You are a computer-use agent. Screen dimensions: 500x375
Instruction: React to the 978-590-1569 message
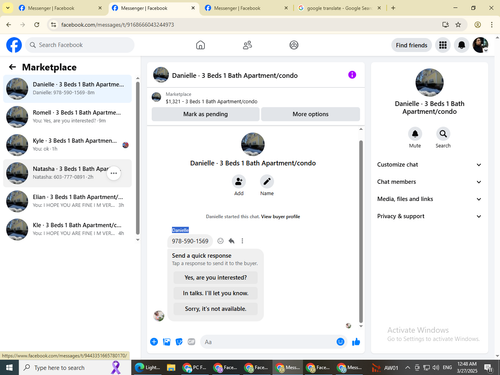(x=220, y=241)
